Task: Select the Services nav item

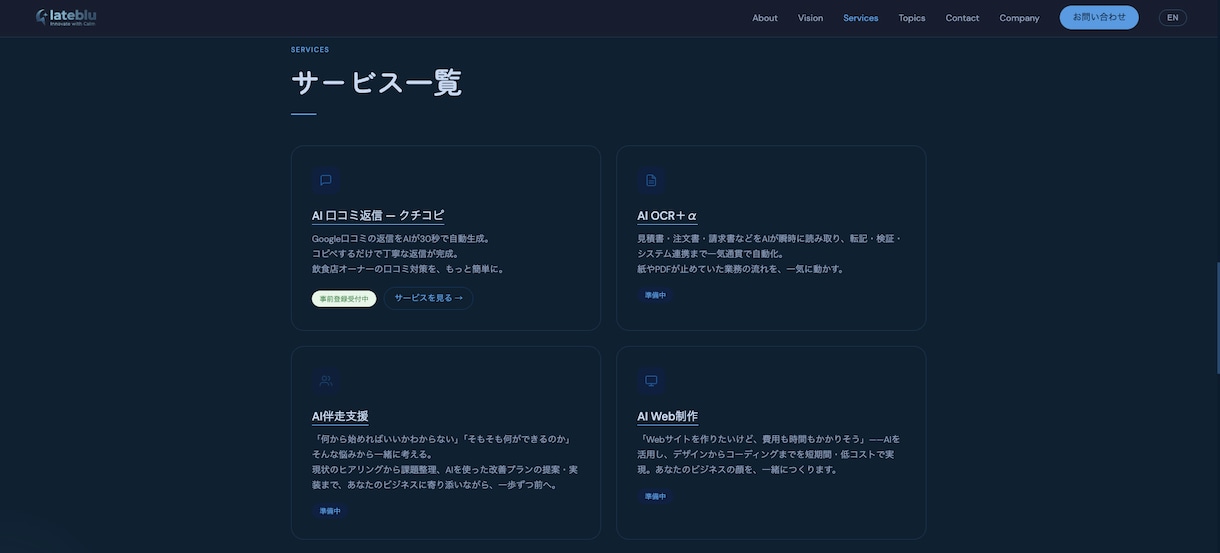Action: coord(861,18)
